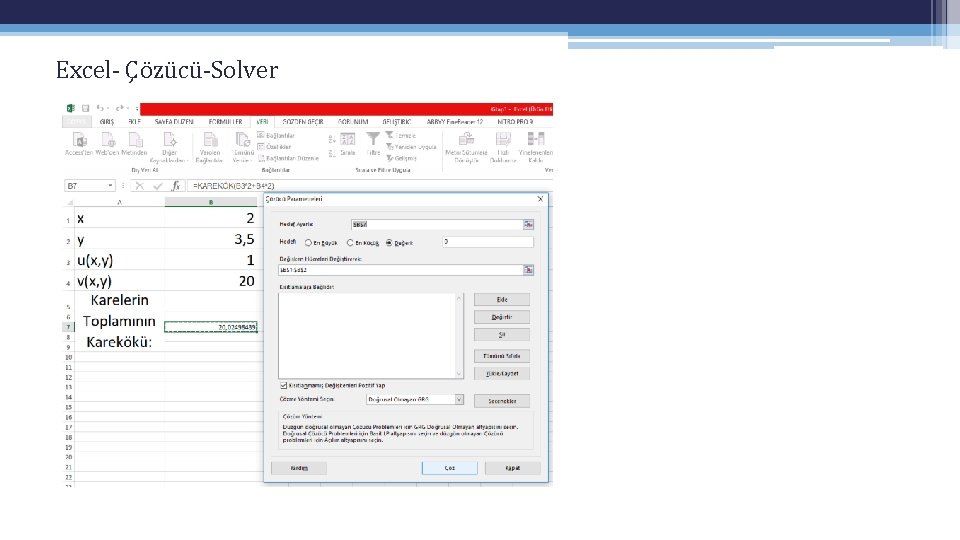Screen dimensions: 960x540
Task: Click the Ekle button in Solver dialog
Action: 502,299
